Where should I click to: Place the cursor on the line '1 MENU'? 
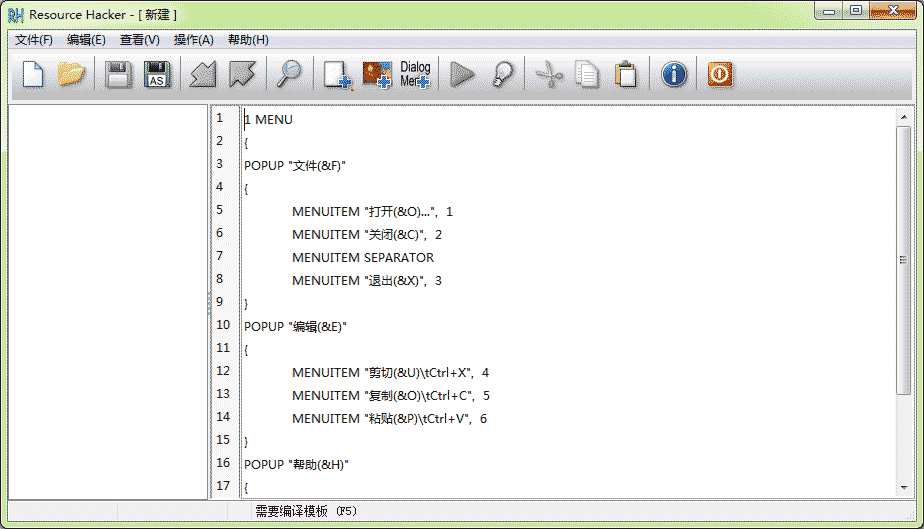point(269,120)
